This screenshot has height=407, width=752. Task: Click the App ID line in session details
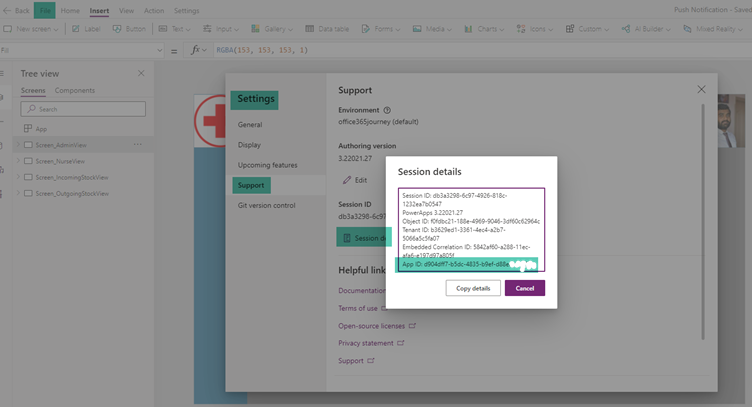tap(468, 264)
